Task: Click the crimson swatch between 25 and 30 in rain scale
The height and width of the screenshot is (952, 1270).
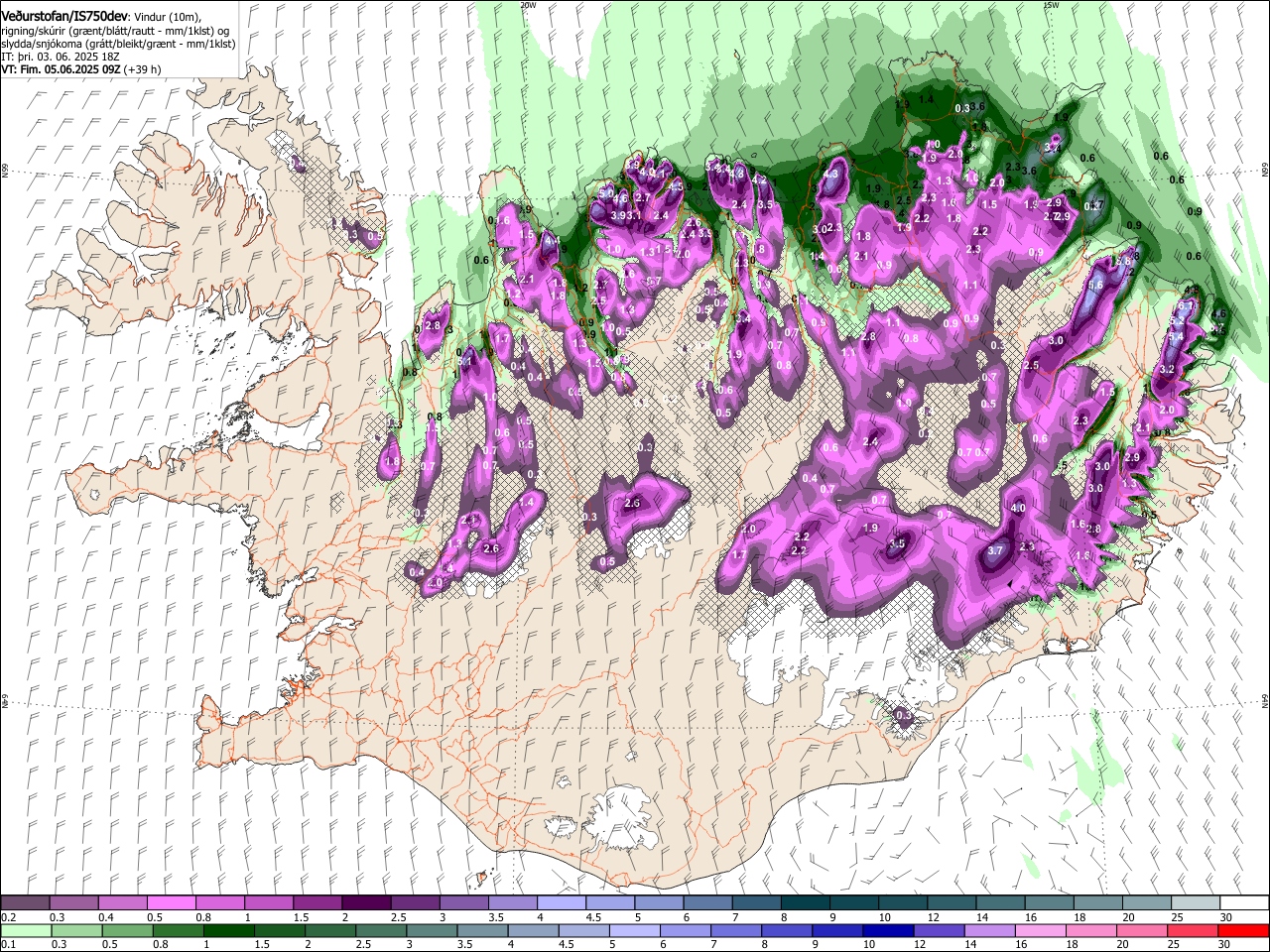Action: tap(1194, 931)
